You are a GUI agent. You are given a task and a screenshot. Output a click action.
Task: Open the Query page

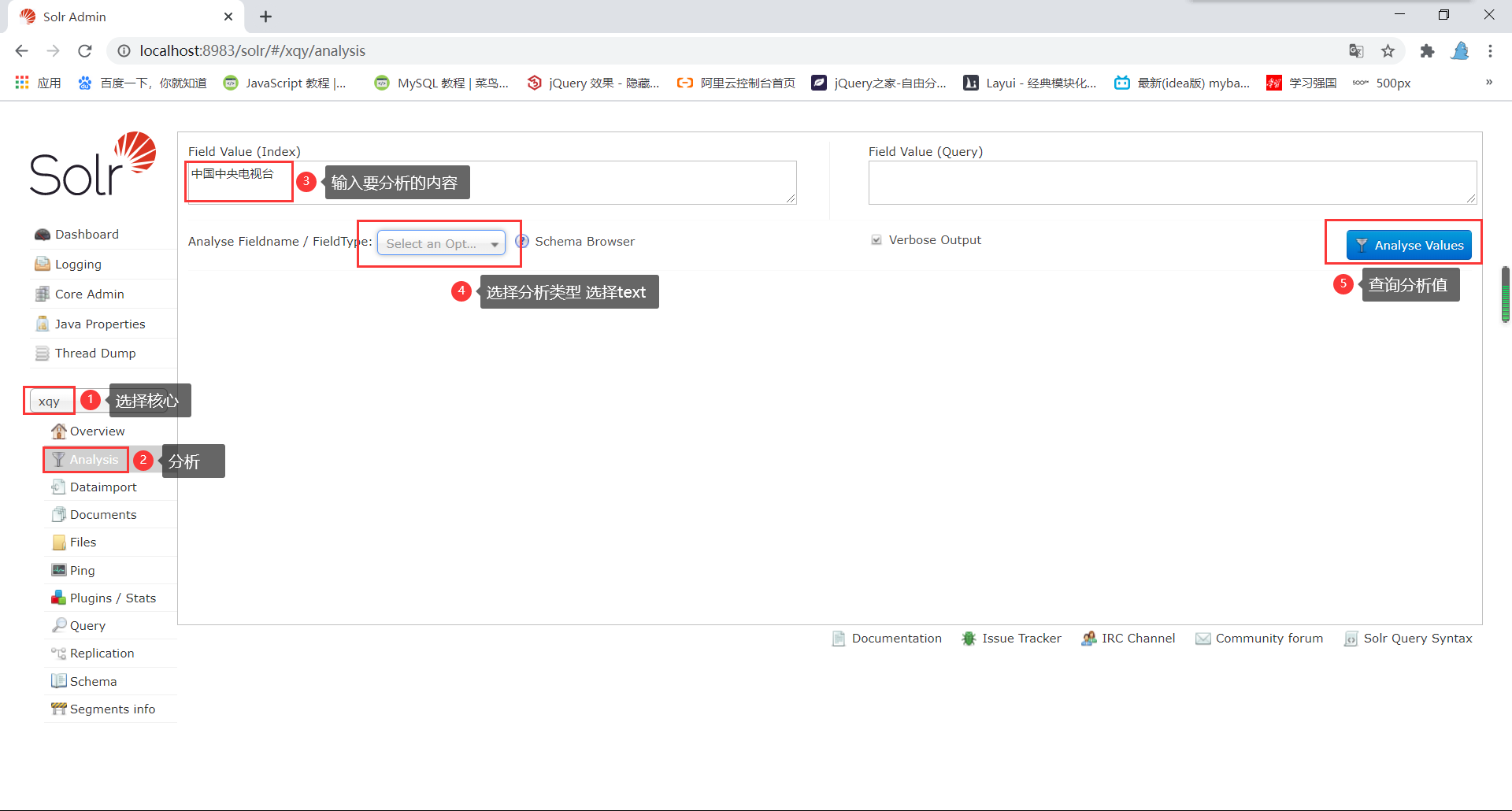tap(87, 626)
